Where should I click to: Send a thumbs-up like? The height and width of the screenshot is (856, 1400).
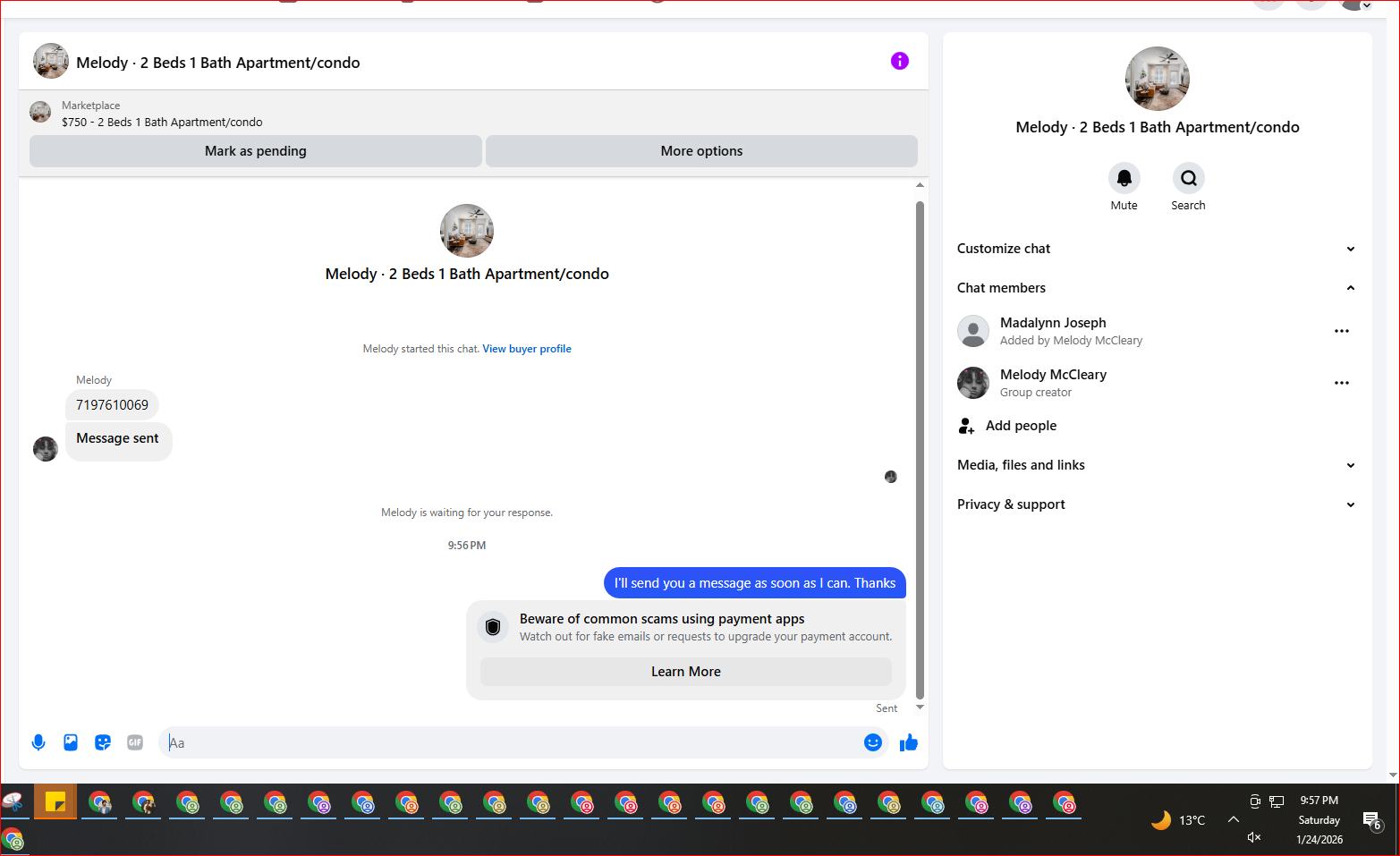[909, 742]
